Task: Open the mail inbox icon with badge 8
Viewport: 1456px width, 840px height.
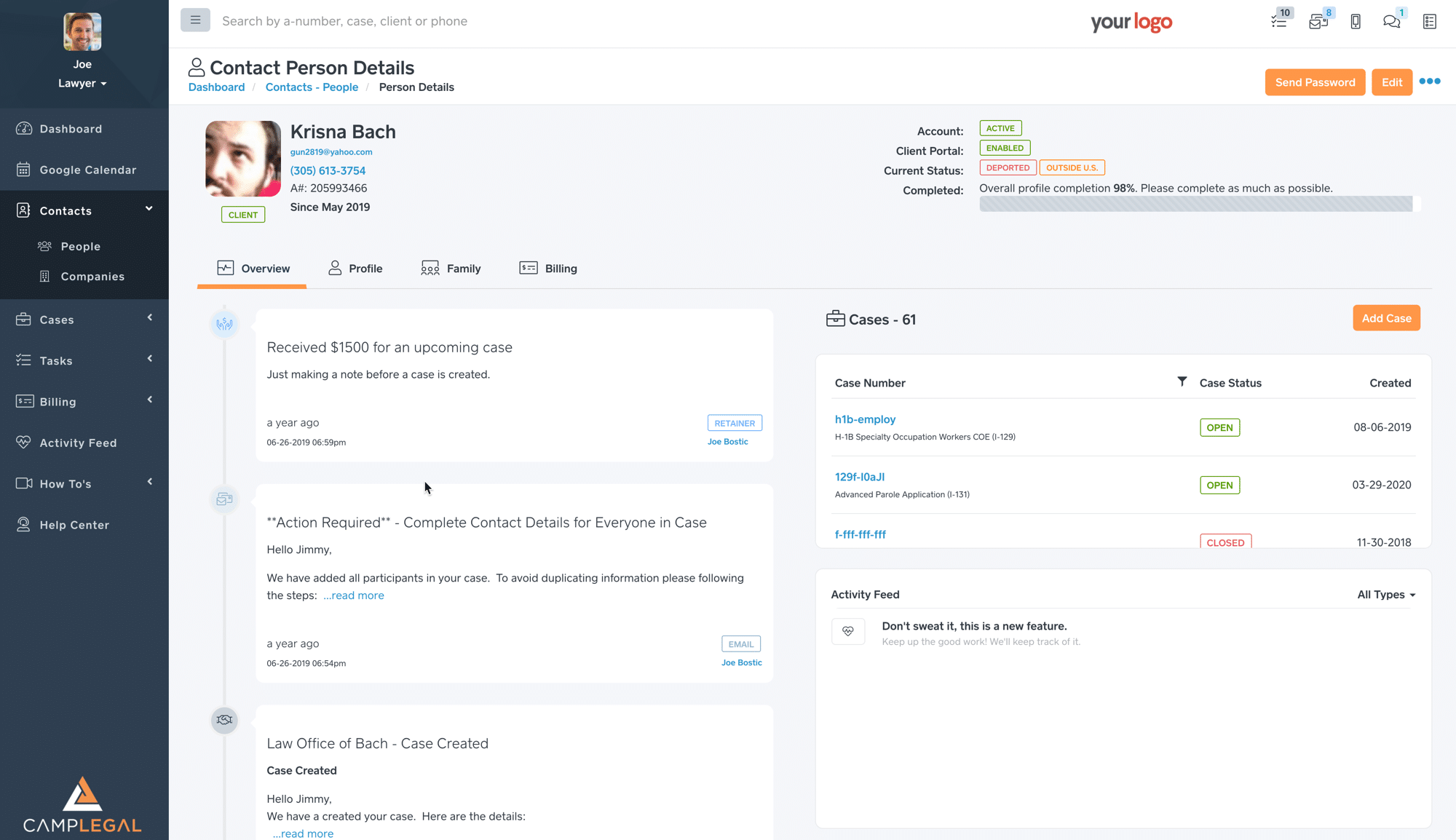Action: (x=1318, y=21)
